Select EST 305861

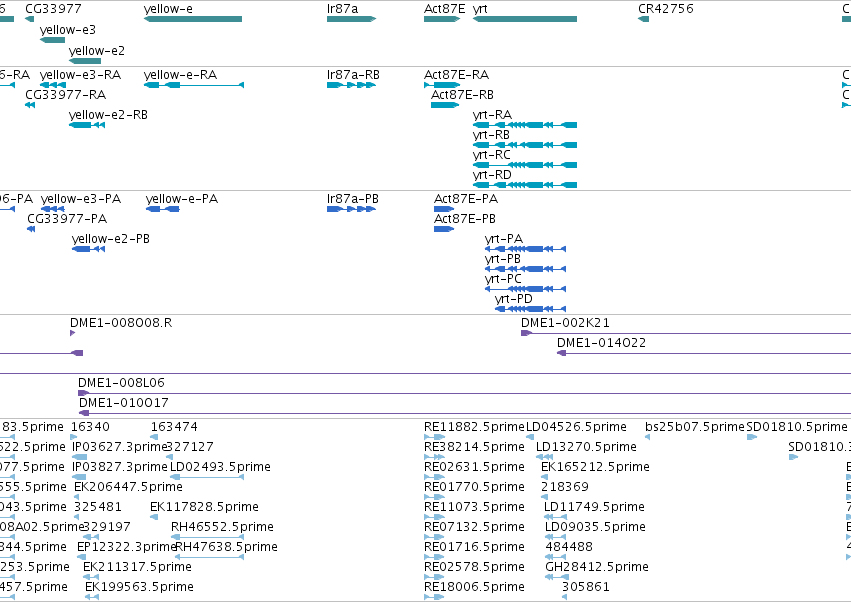pyautogui.click(x=564, y=597)
